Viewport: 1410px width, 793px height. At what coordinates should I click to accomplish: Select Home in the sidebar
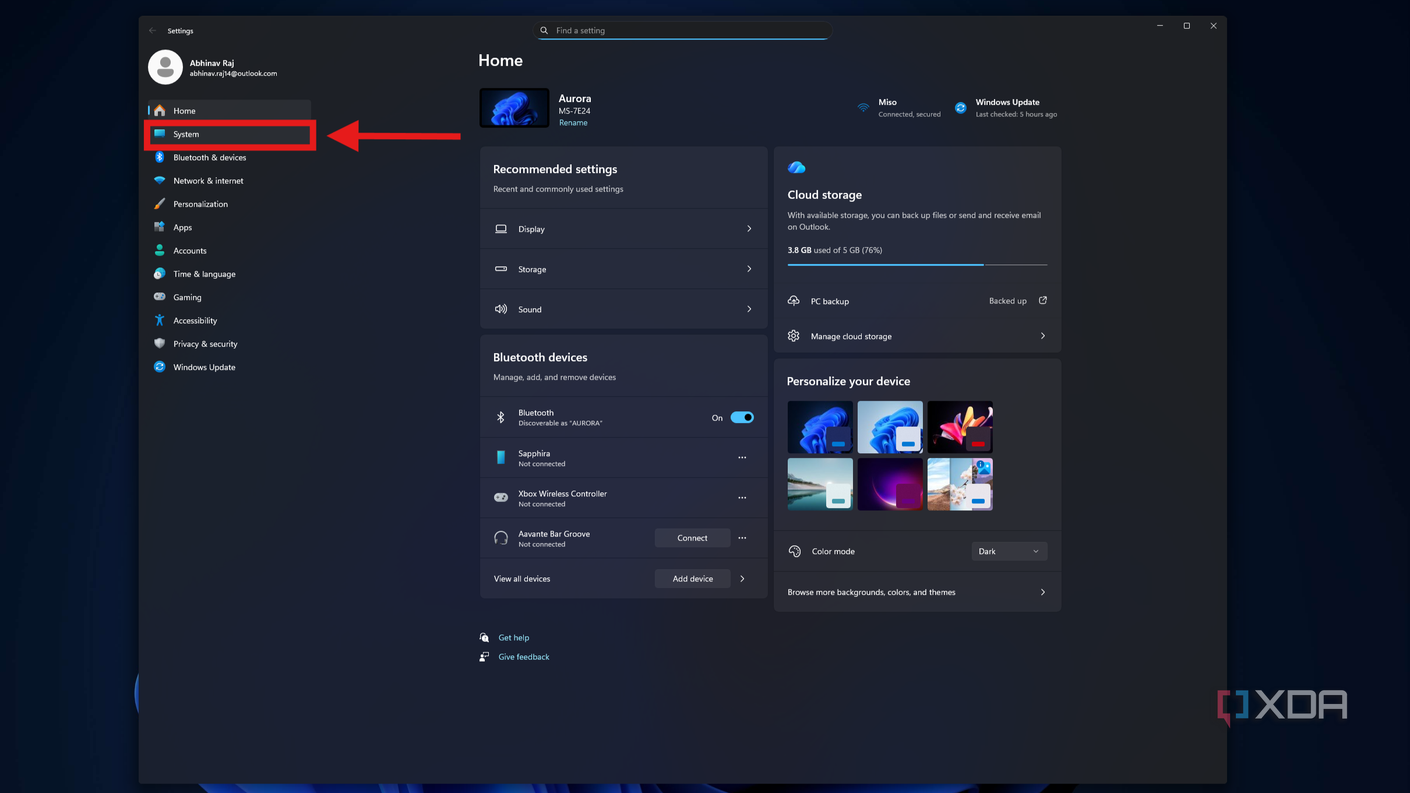pyautogui.click(x=230, y=111)
